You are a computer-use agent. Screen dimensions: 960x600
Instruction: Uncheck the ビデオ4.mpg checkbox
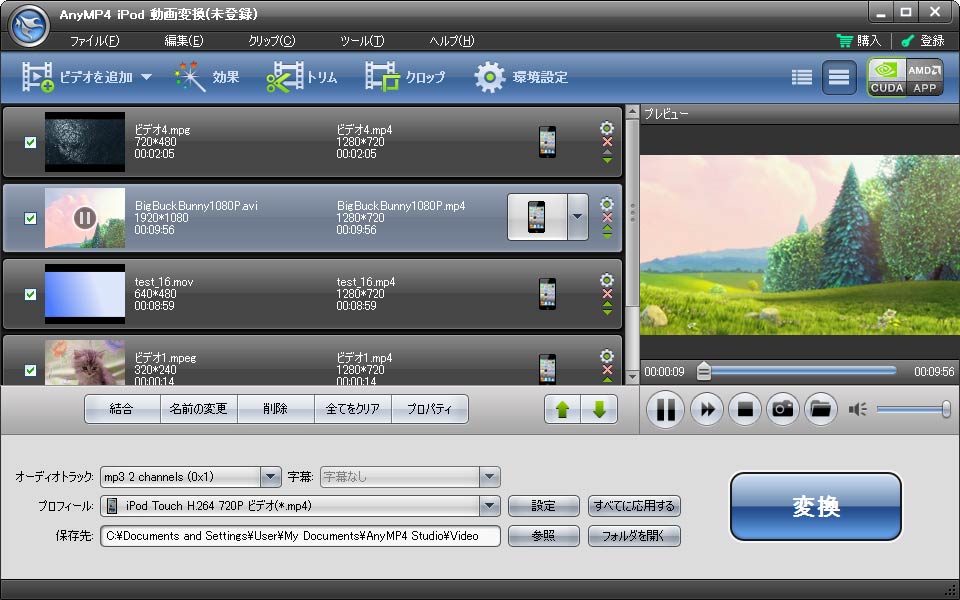(x=30, y=142)
